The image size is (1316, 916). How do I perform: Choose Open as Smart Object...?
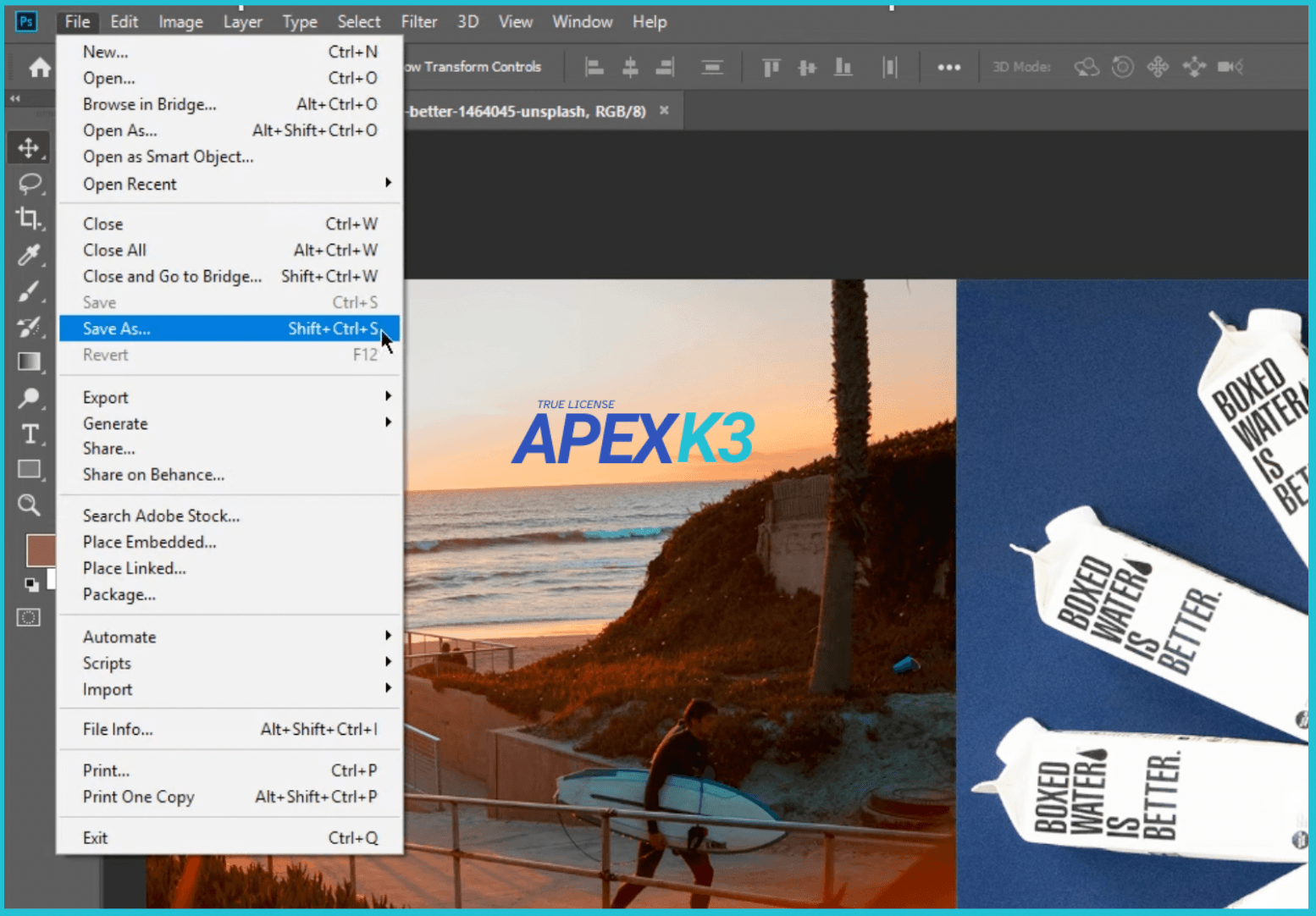229,157
